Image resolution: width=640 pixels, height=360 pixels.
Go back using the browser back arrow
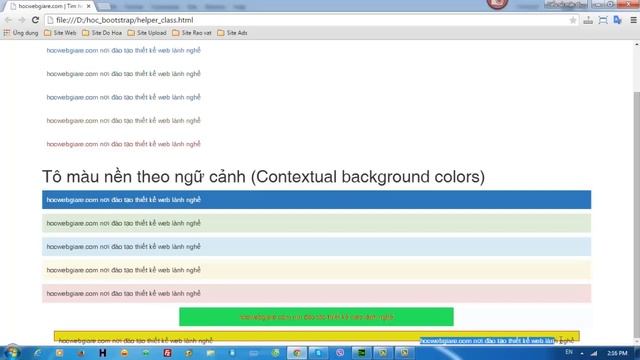(x=8, y=20)
